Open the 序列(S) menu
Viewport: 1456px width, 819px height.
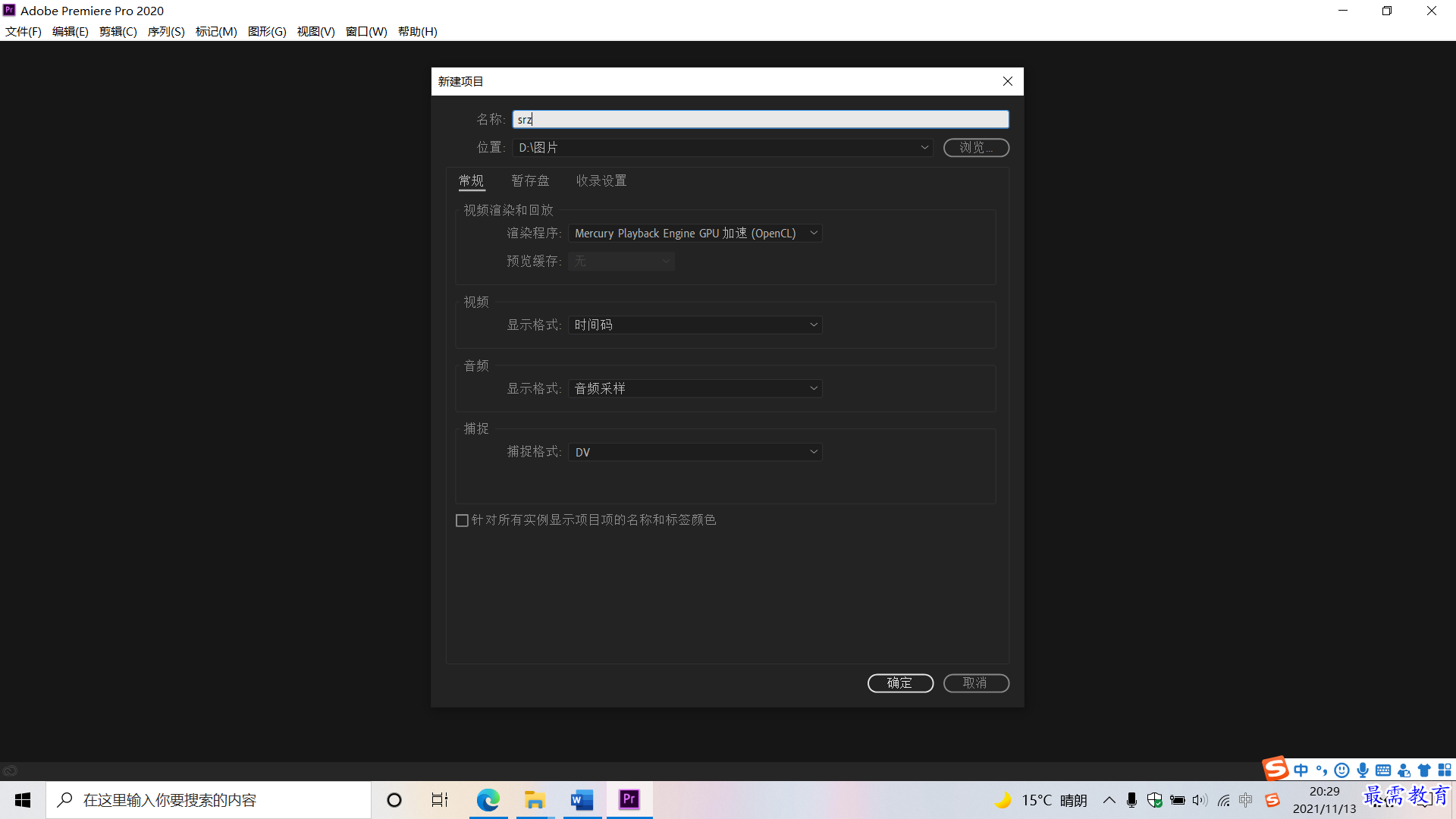(166, 31)
